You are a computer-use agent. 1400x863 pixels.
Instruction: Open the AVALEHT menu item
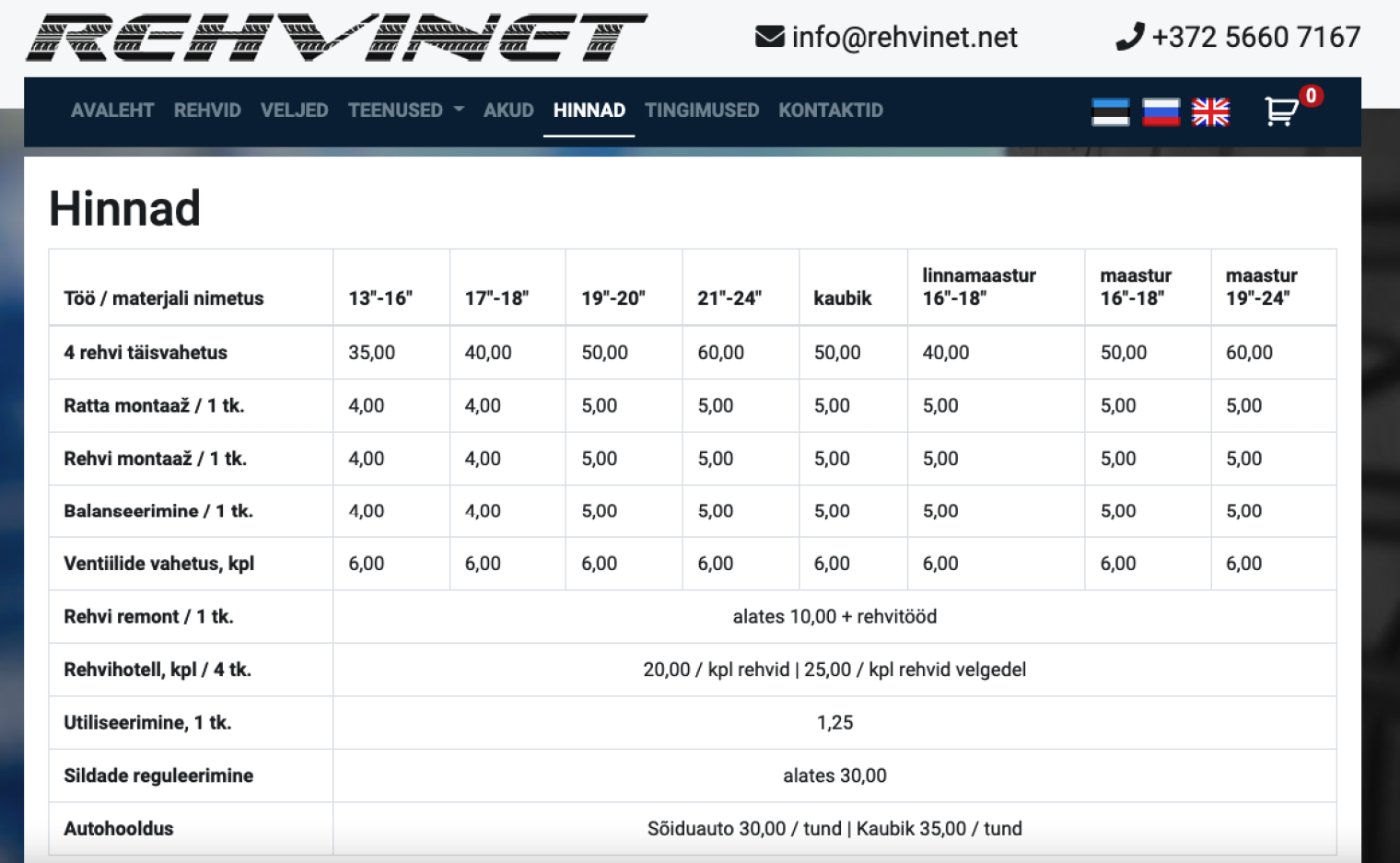click(111, 111)
